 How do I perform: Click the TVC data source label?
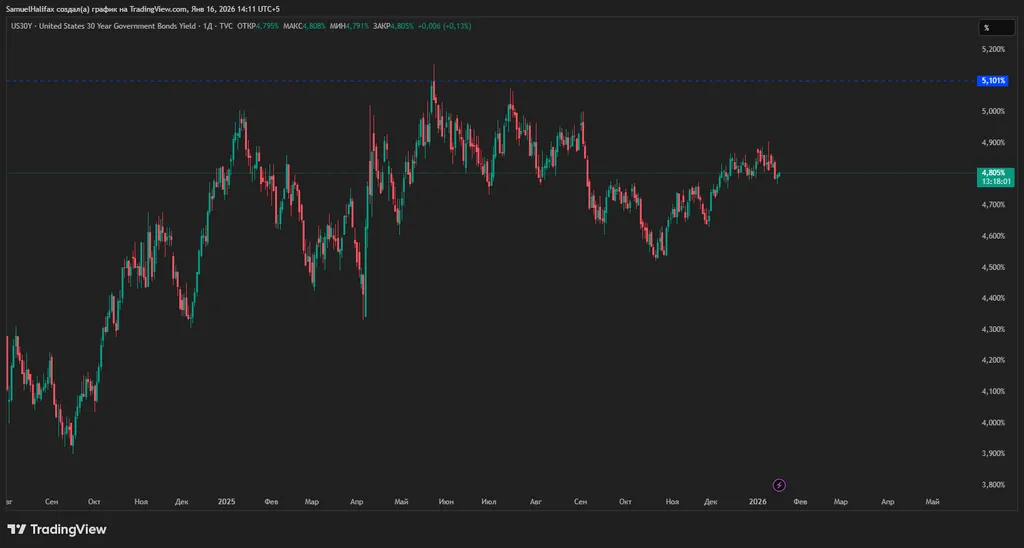225,26
